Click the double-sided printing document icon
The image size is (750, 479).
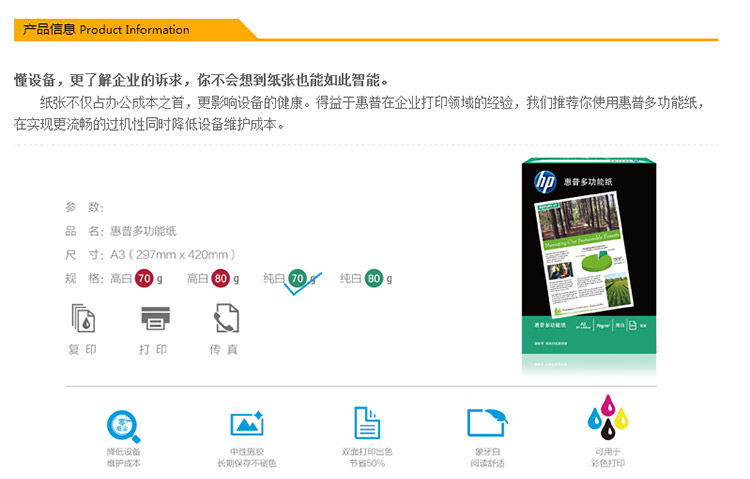367,423
